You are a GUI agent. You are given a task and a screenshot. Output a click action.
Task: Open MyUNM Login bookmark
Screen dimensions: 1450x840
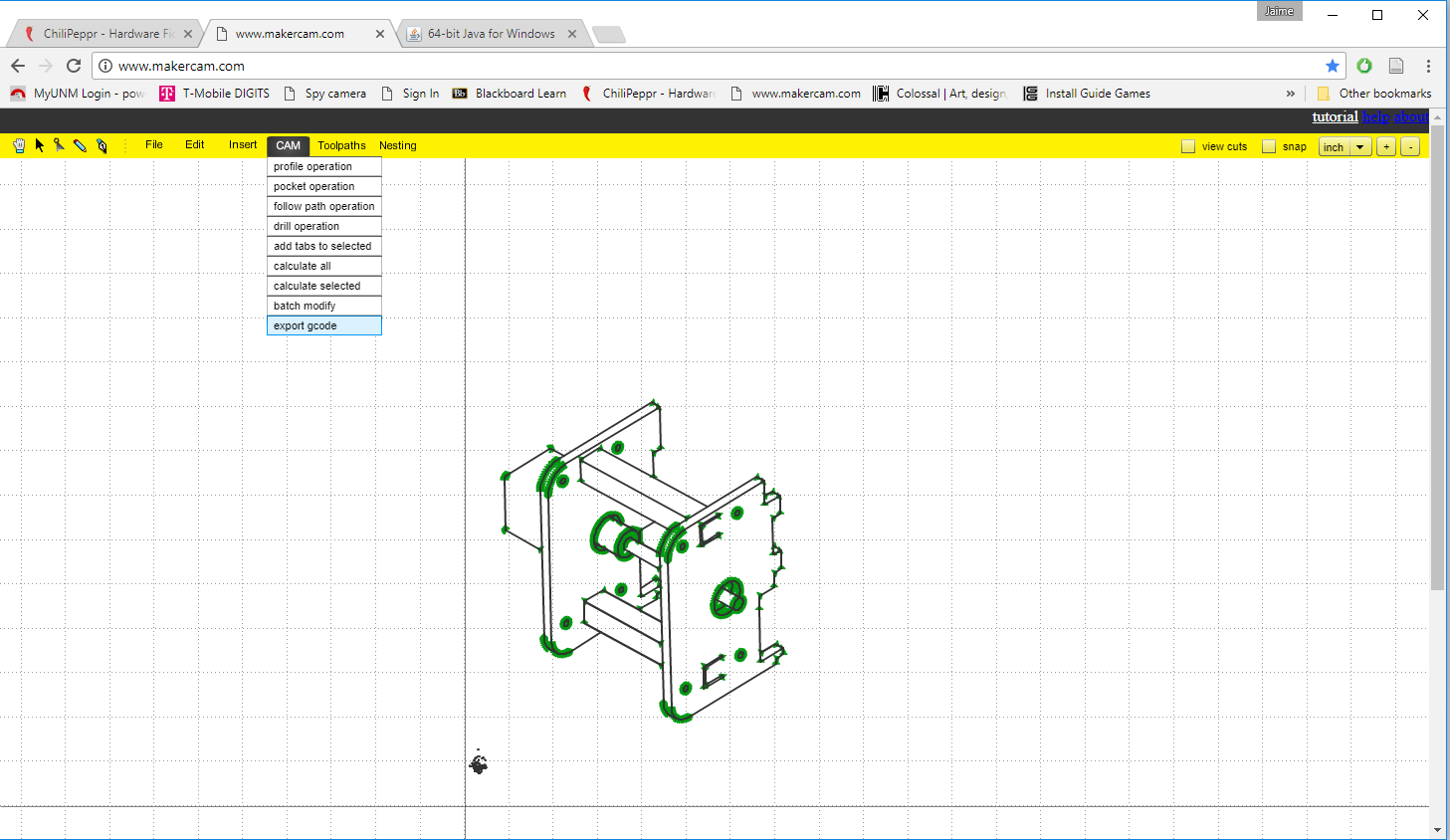(x=78, y=94)
